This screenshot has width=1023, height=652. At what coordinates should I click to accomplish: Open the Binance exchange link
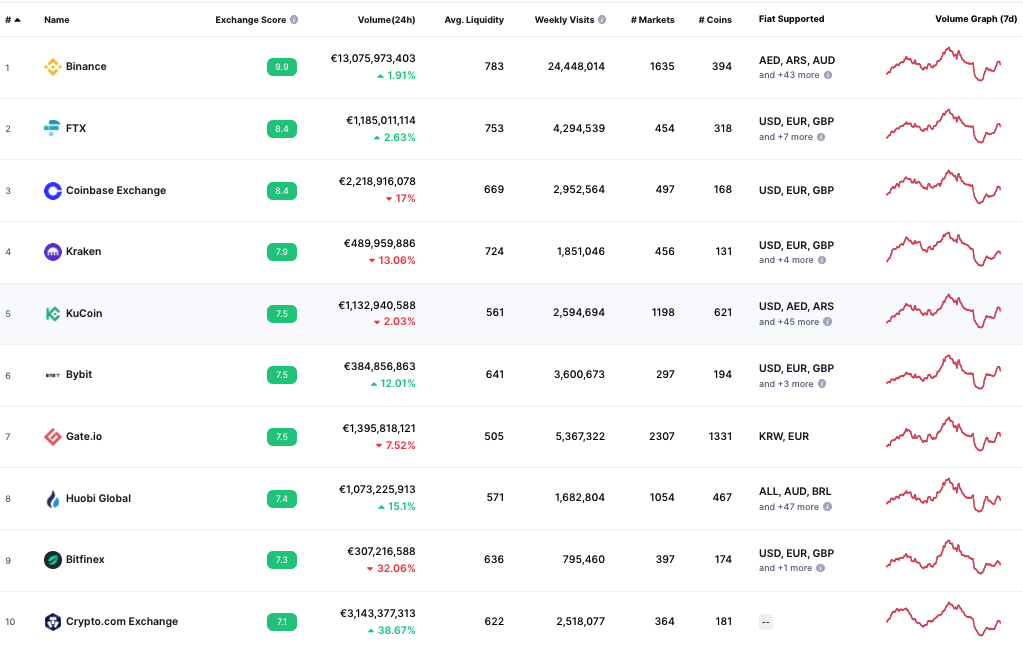(x=86, y=67)
